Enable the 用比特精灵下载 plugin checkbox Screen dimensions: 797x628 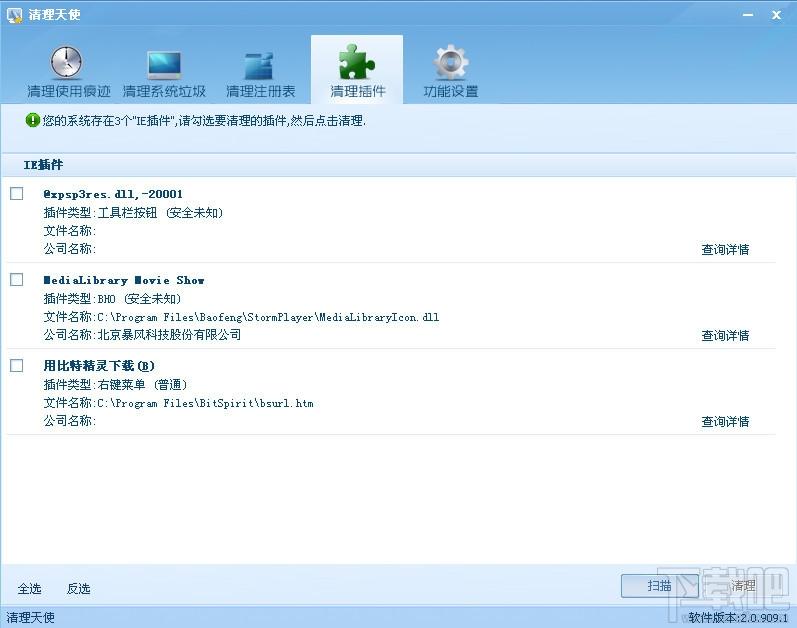pyautogui.click(x=17, y=365)
